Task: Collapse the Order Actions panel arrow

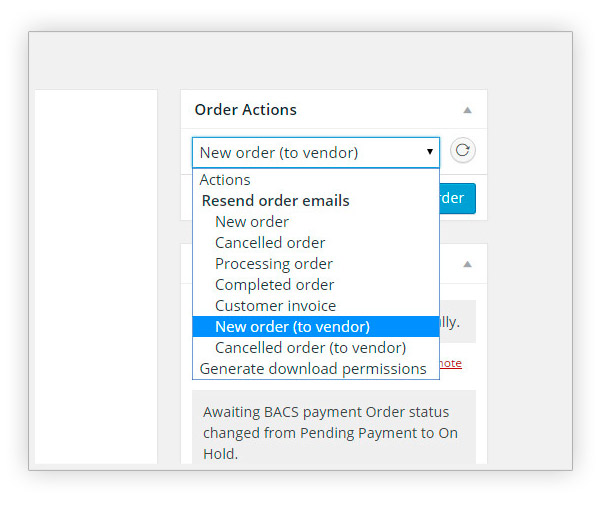Action: [467, 110]
